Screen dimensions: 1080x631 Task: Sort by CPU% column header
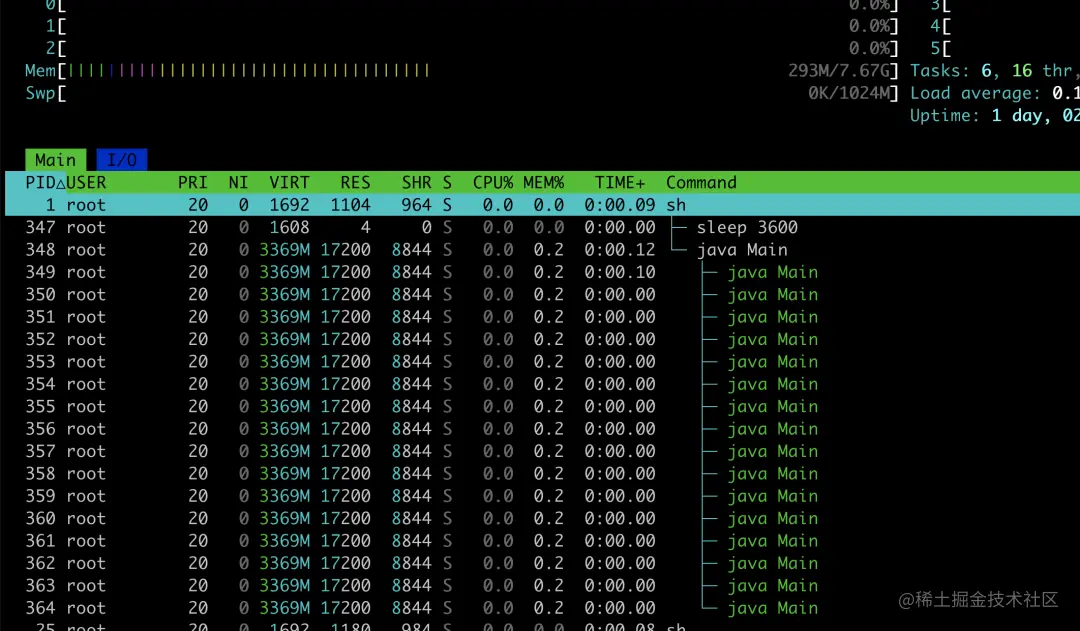point(493,183)
